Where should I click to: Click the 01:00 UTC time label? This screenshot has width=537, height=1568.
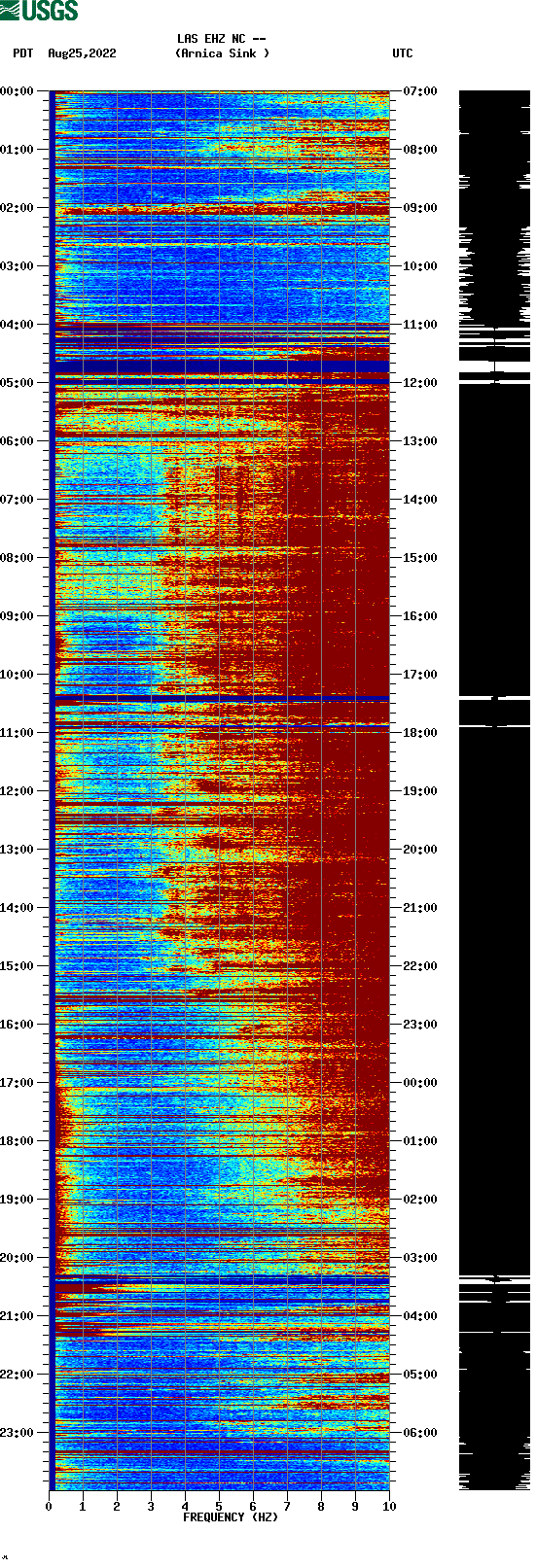(420, 1141)
